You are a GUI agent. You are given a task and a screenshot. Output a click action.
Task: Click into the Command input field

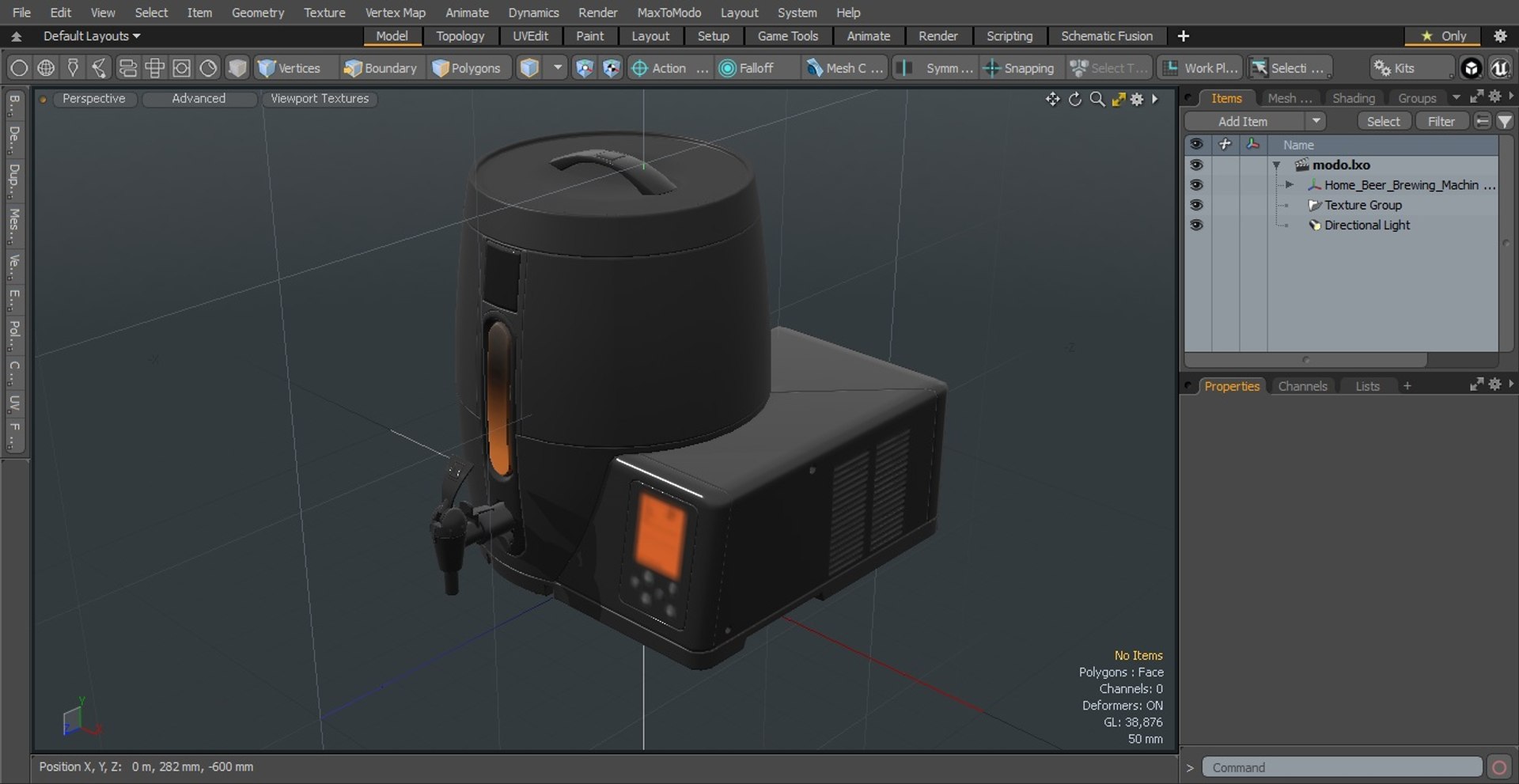(1342, 767)
